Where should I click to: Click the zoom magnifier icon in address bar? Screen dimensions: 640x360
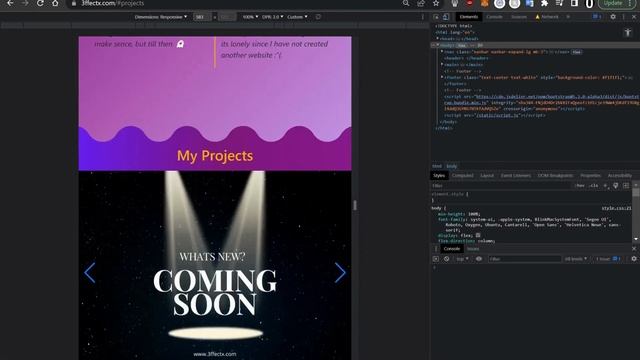pos(406,3)
